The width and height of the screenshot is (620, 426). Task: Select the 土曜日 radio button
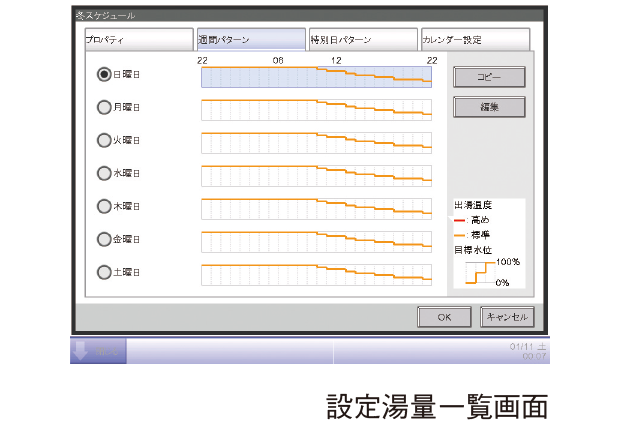pos(104,272)
